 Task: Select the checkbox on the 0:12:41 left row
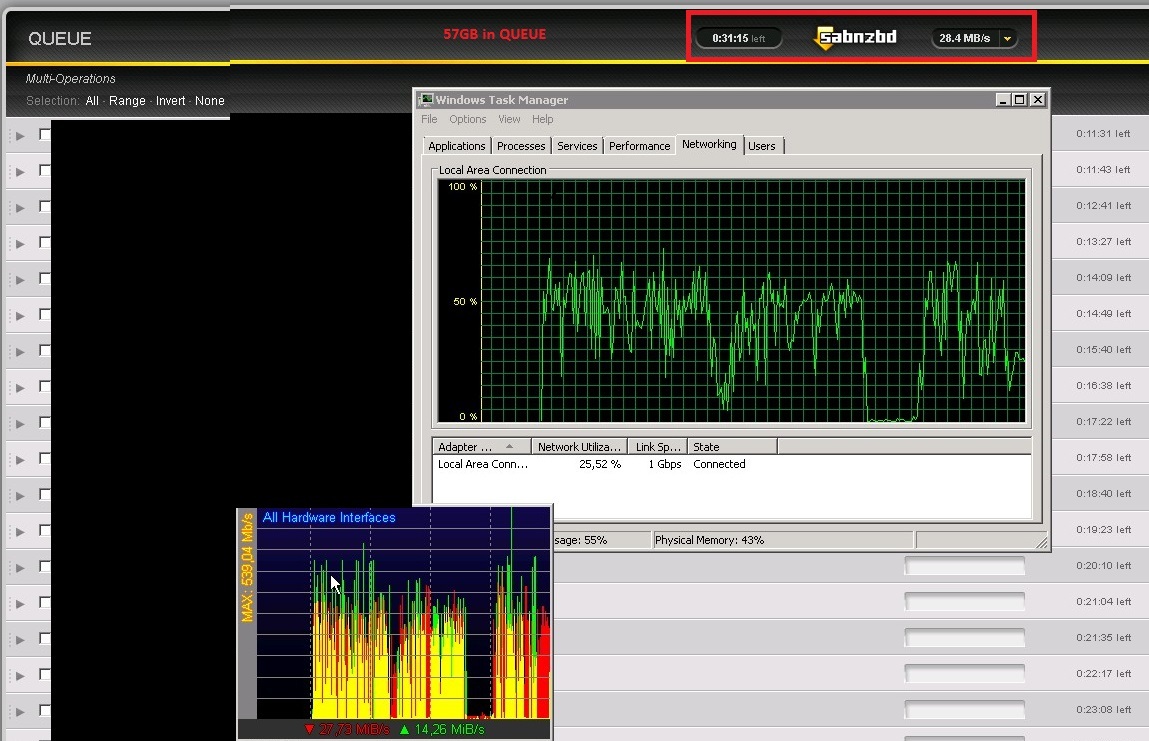(45, 206)
